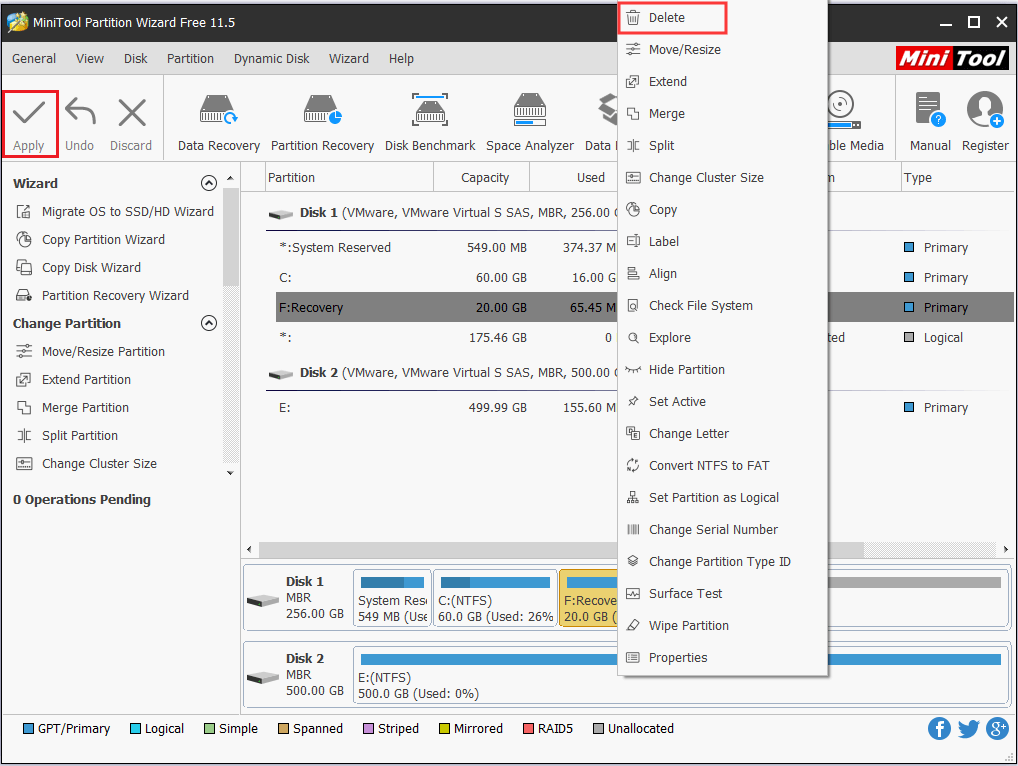Undo the last operation
Viewport: 1018px width, 766px height.
click(79, 122)
